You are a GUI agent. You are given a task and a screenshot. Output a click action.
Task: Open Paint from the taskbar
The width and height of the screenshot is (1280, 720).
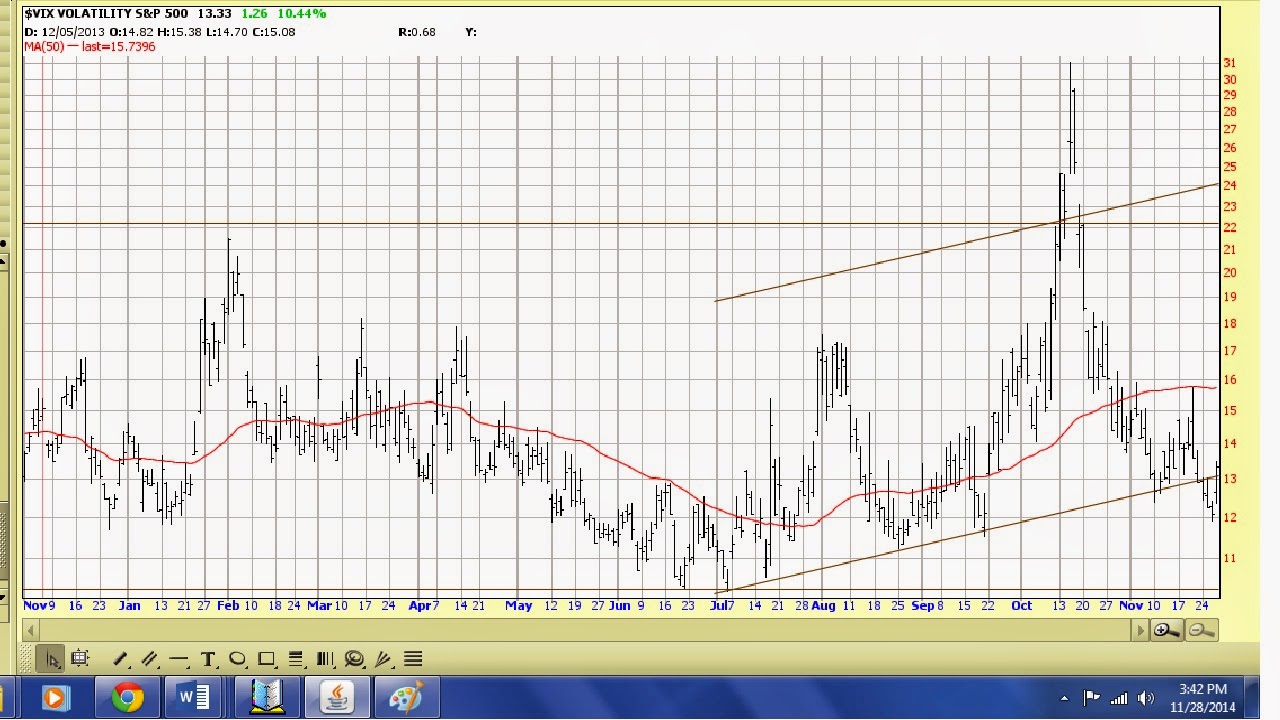[x=405, y=697]
